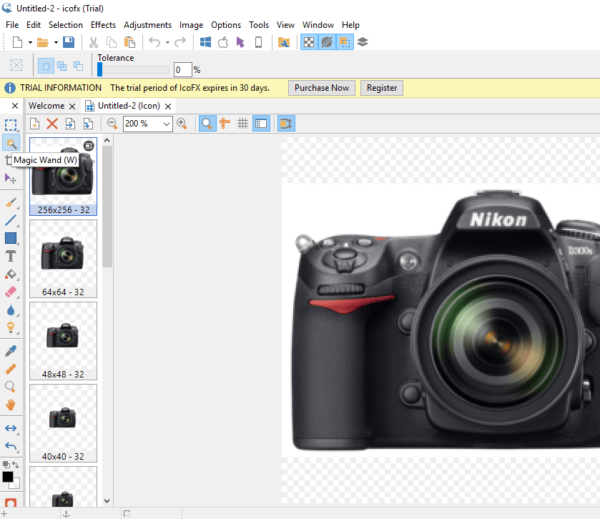The image size is (600, 519).
Task: Delete image with the red X button
Action: 52,124
